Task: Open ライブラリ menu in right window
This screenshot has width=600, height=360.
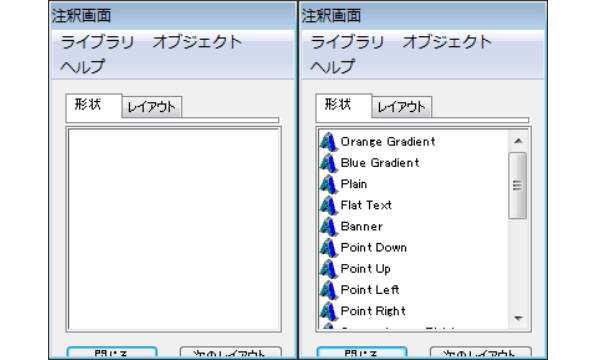Action: pos(347,42)
